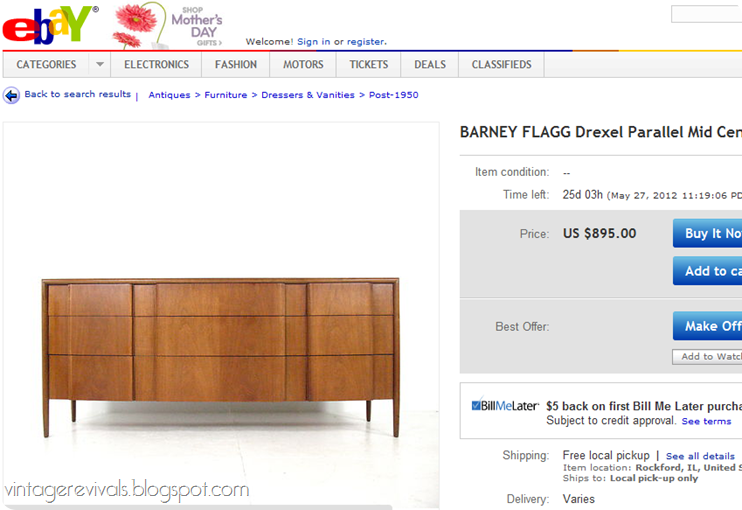Viewport: 742px width, 510px height.
Task: Open Dressers & Vanities breadcrumb
Action: (x=308, y=95)
